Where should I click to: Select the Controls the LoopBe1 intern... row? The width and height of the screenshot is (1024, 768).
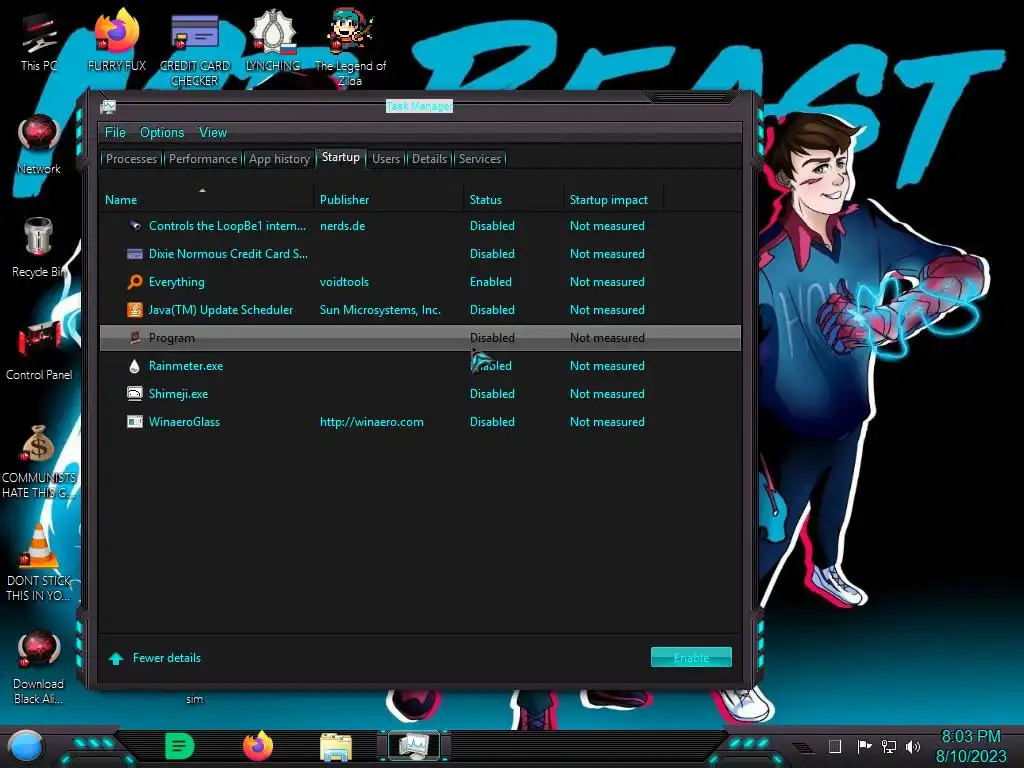(x=420, y=226)
